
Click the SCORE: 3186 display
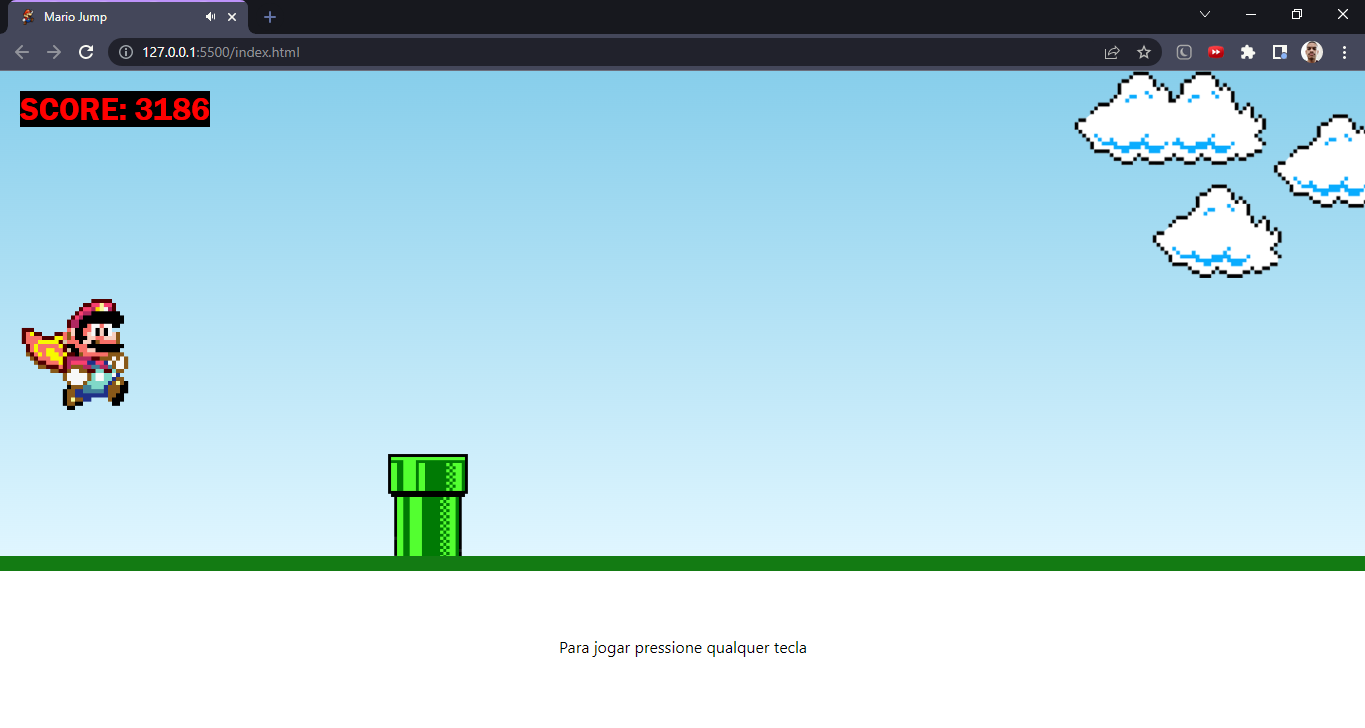coord(113,108)
